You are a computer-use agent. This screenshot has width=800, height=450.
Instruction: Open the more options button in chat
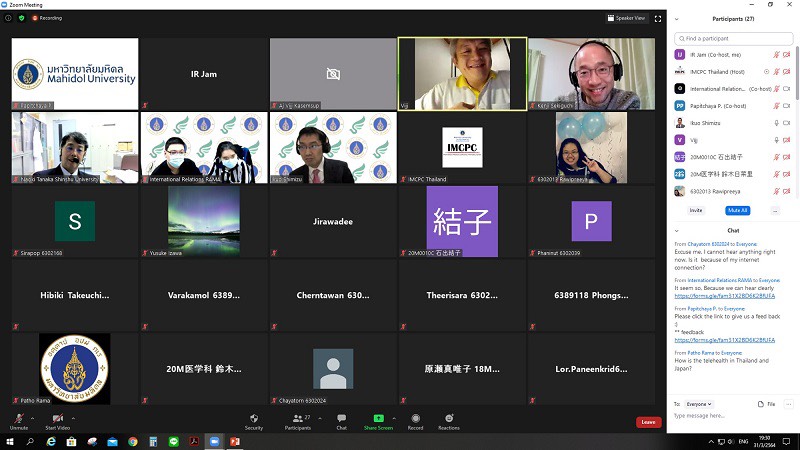click(787, 403)
